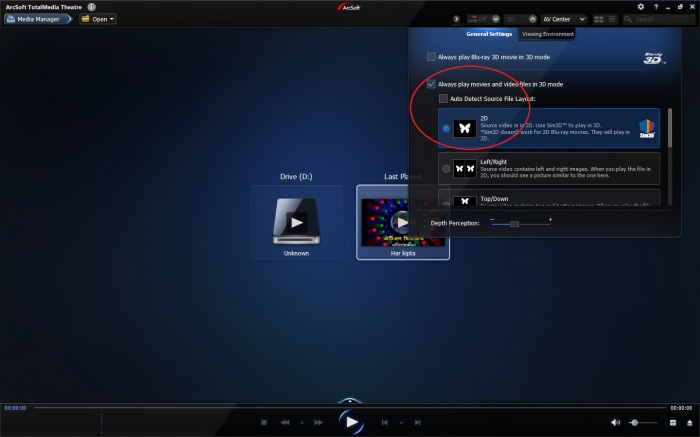
Task: Adjust the Depth Perception slider handle
Action: click(x=514, y=224)
